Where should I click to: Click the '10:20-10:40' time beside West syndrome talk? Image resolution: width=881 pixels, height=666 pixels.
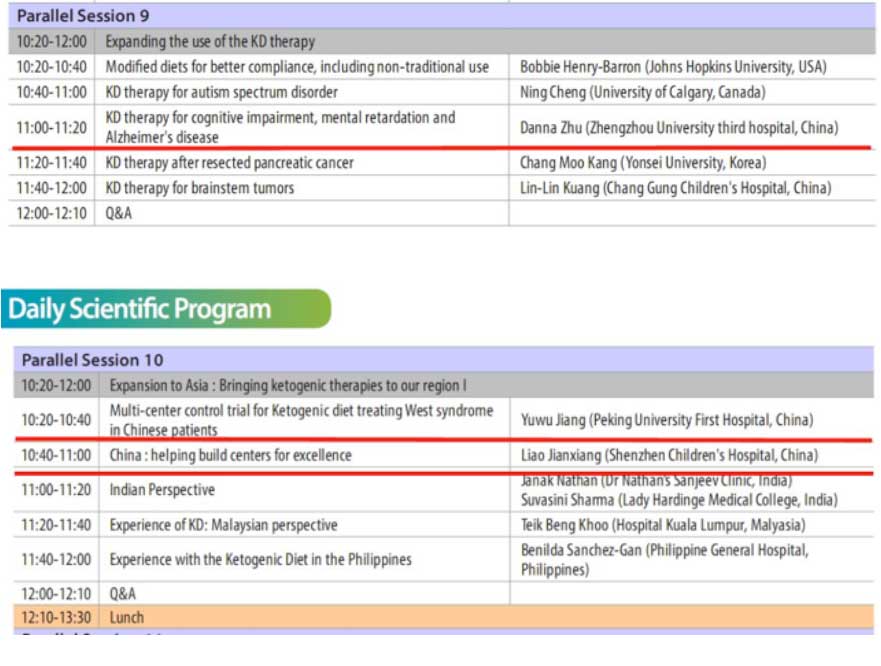pos(56,420)
